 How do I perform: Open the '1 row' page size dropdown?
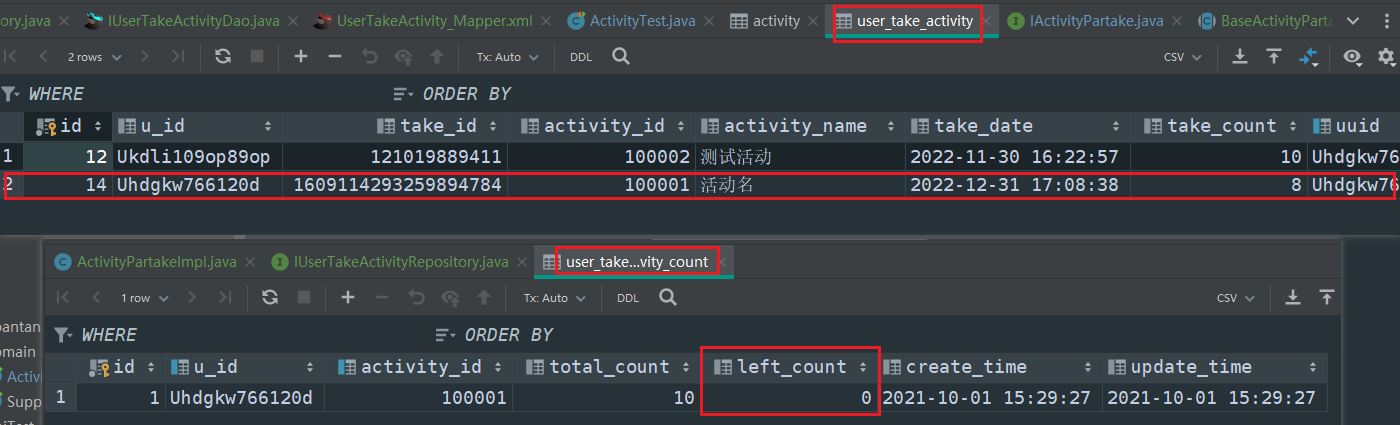pyautogui.click(x=144, y=297)
